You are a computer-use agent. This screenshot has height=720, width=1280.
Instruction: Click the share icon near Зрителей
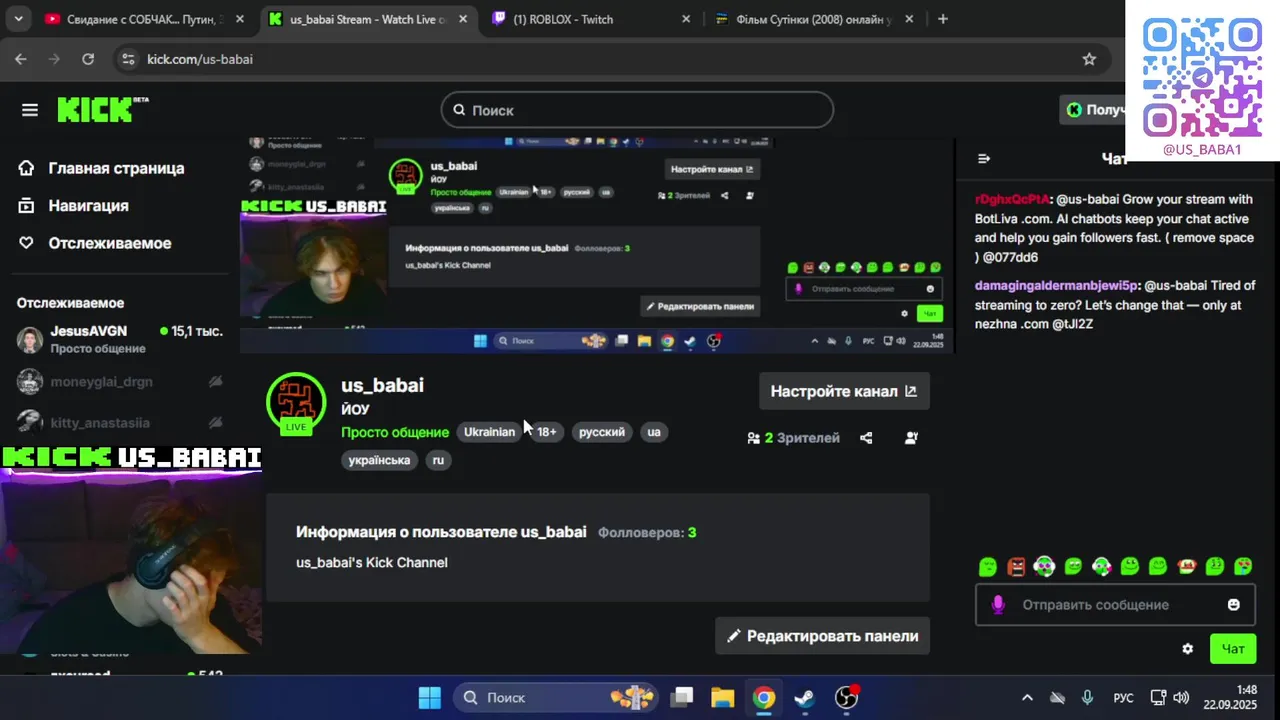click(866, 438)
